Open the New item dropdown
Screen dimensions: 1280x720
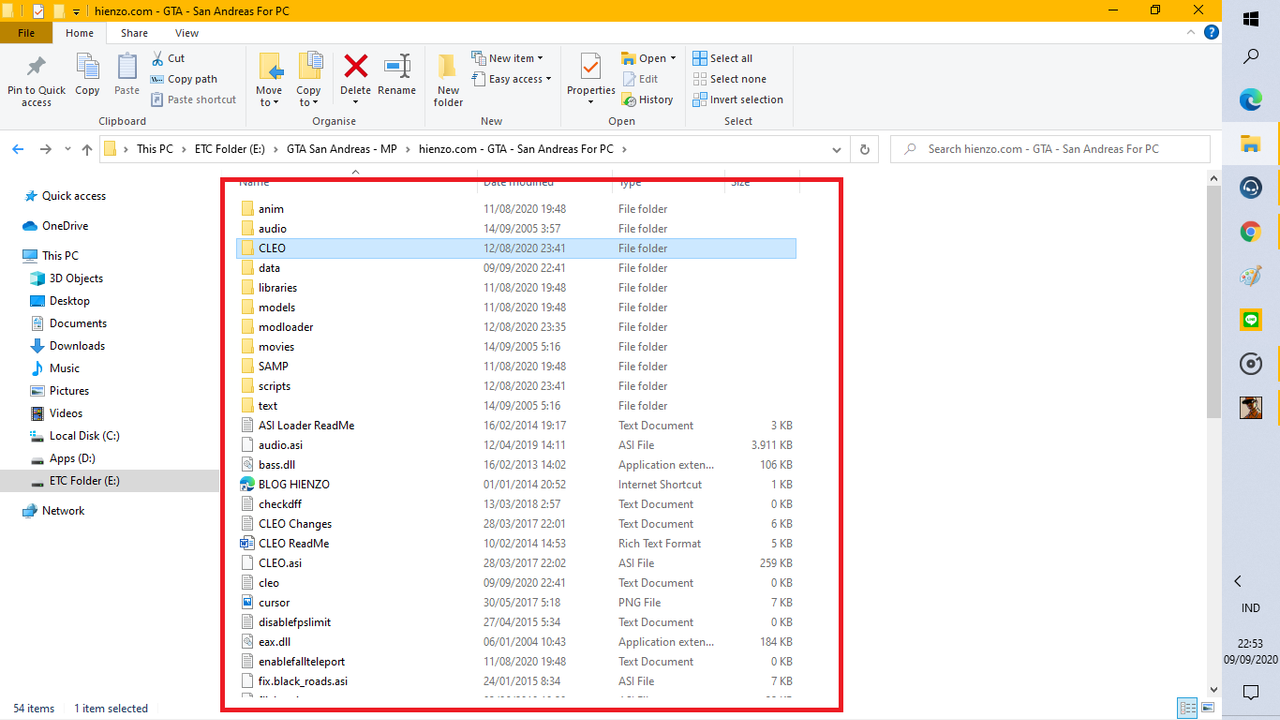(508, 59)
